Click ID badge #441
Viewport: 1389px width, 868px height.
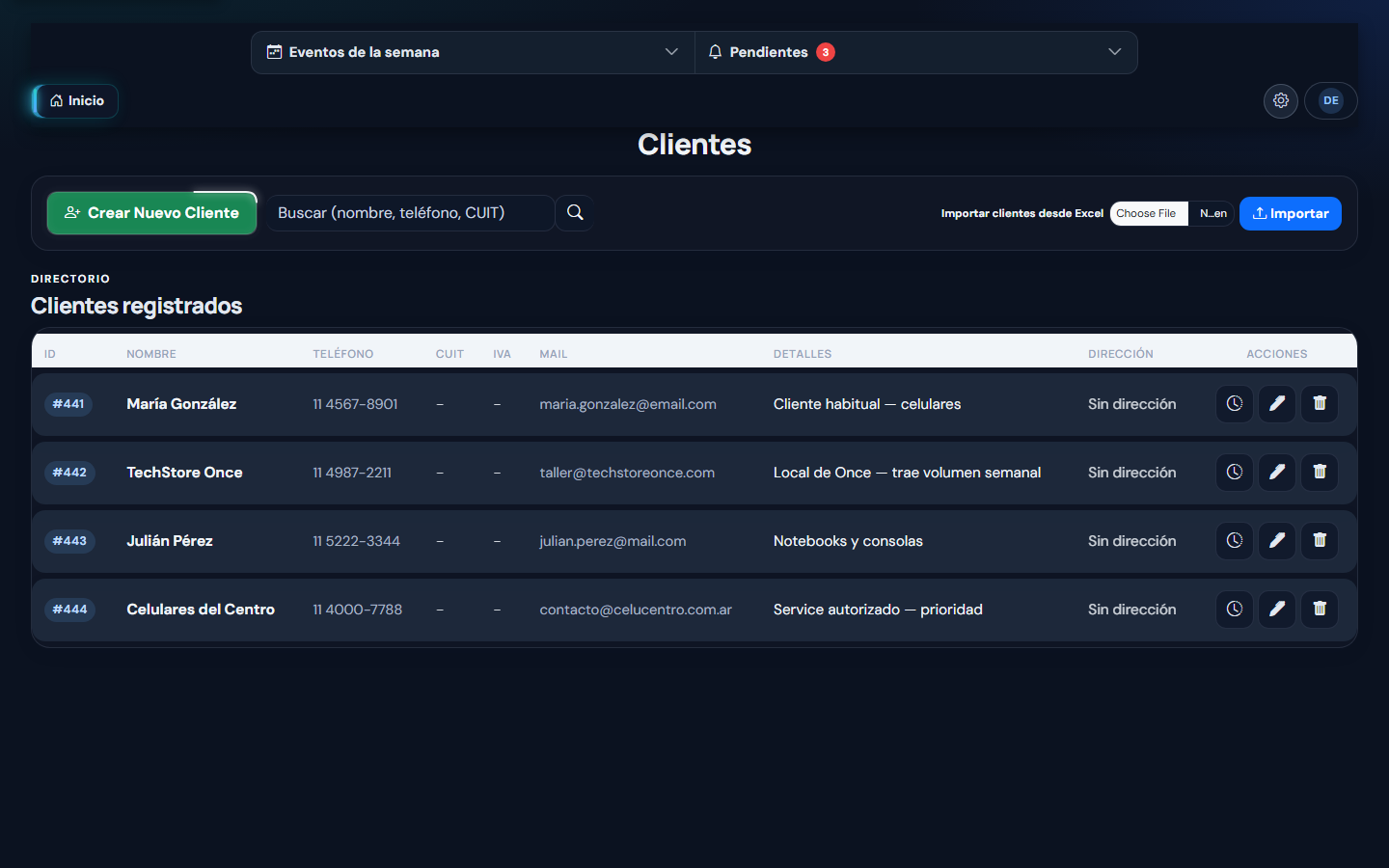68,404
